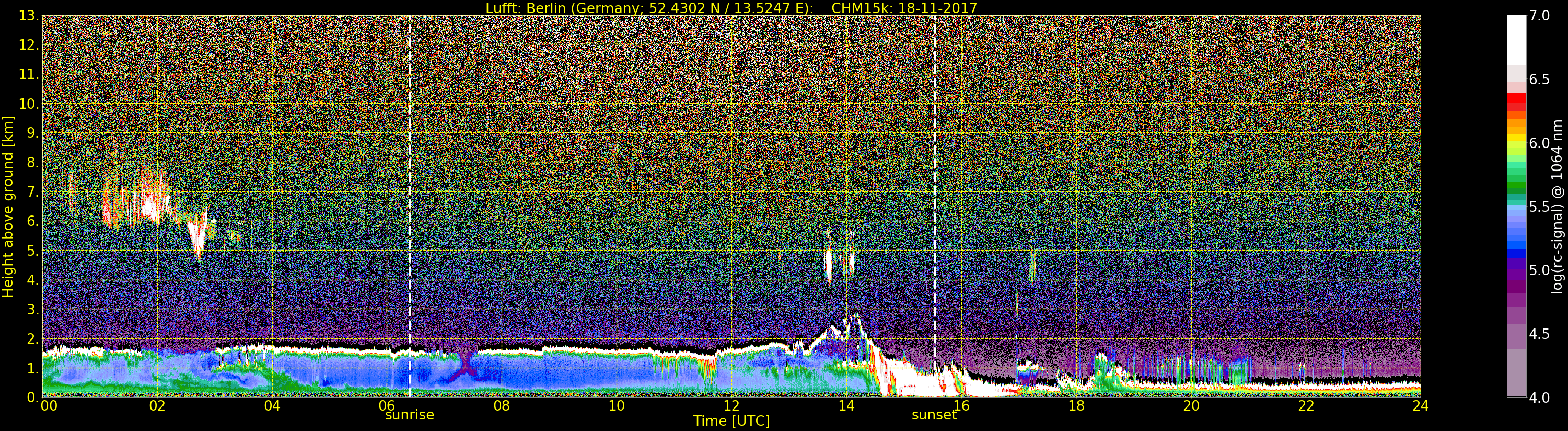Click the time axis tick label '04'
Image resolution: width=1568 pixels, height=431 pixels.
pos(272,406)
